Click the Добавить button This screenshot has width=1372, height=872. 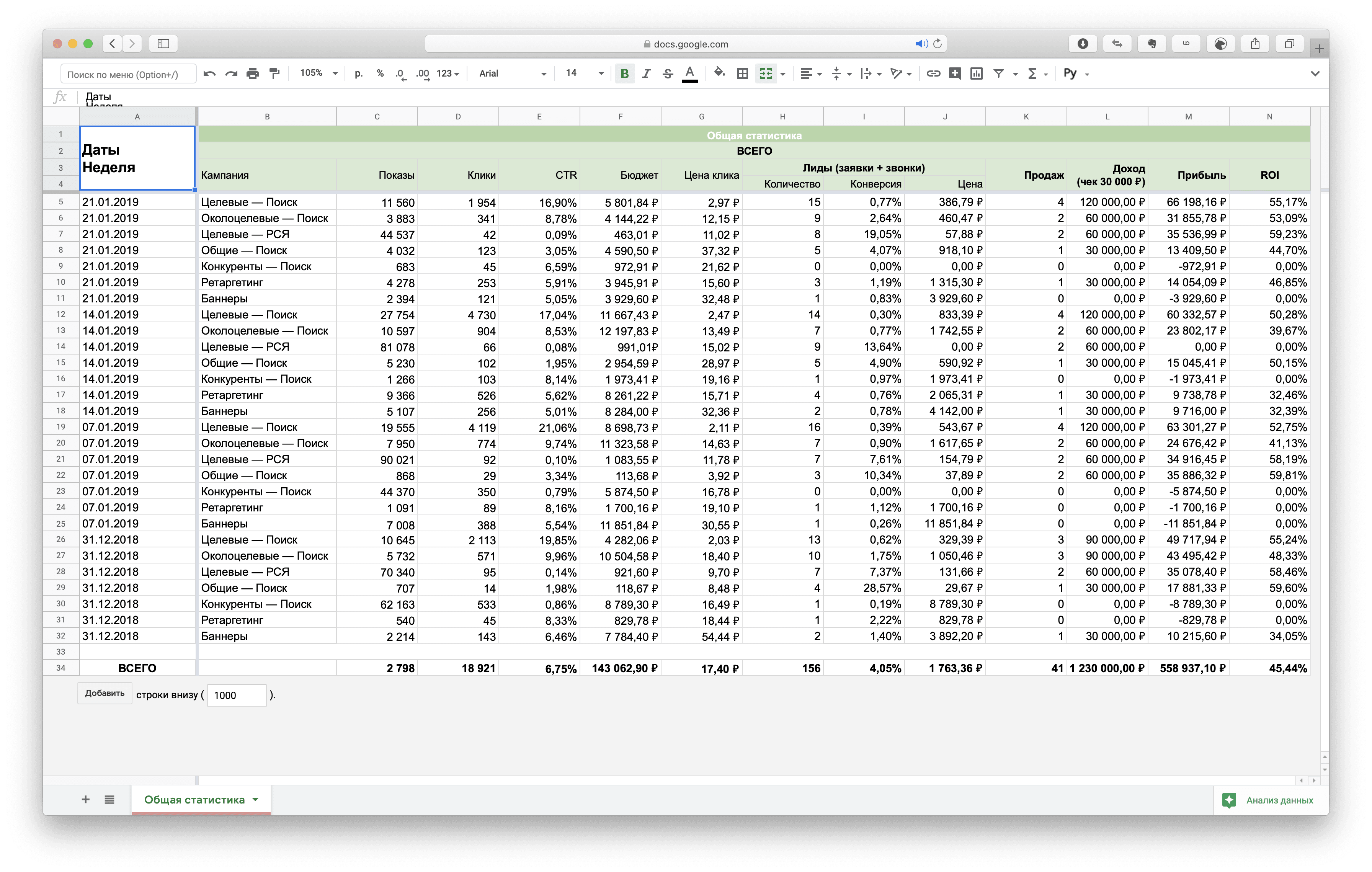(105, 693)
